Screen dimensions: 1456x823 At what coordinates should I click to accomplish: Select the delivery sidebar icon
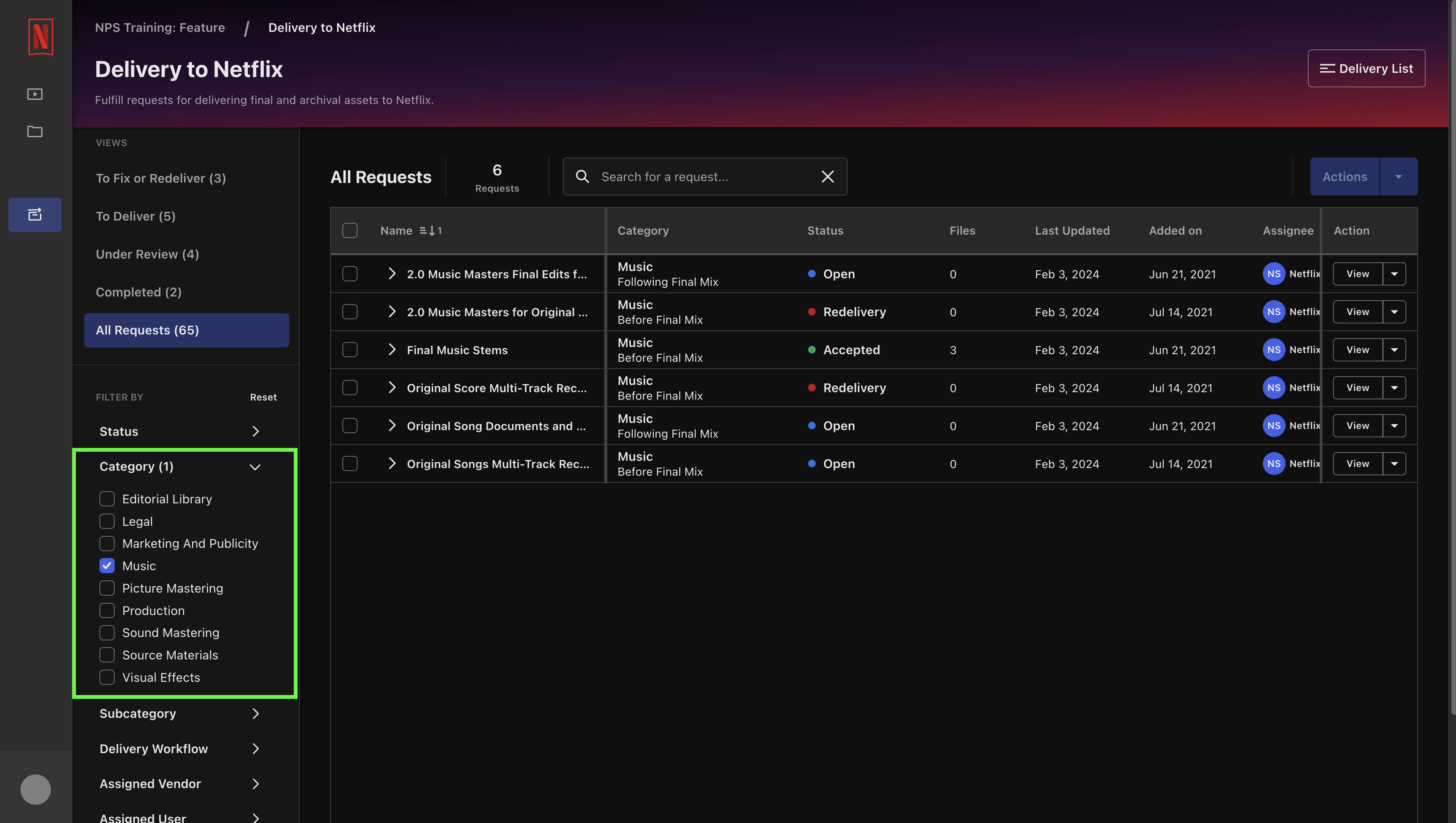coord(35,215)
